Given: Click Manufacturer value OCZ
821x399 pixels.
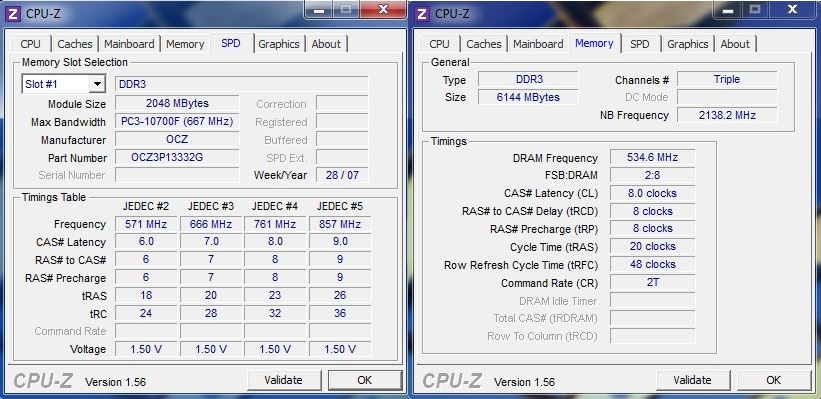Looking at the screenshot, I should pos(177,140).
